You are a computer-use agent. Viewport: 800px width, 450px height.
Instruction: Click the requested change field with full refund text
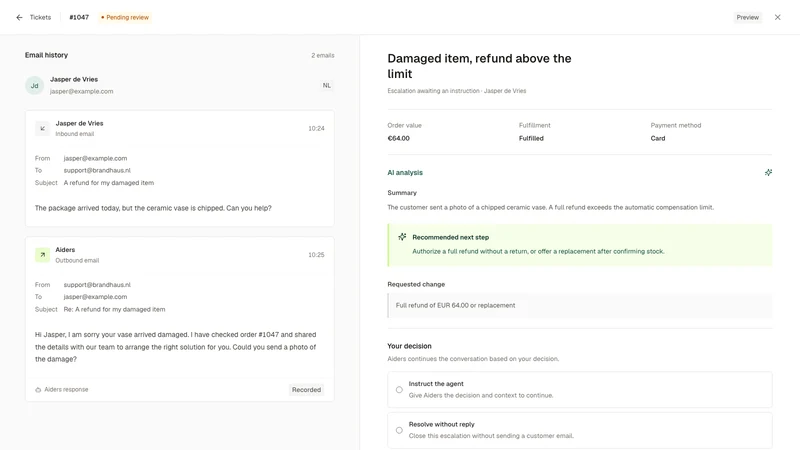click(580, 306)
